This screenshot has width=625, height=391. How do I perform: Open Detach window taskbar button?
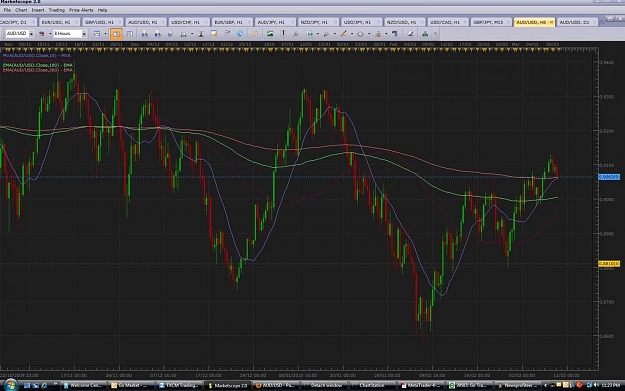323,385
